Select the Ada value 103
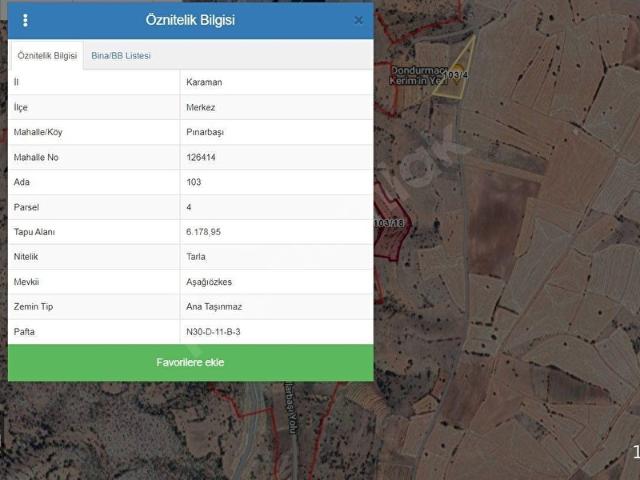640x480 pixels. tap(193, 182)
